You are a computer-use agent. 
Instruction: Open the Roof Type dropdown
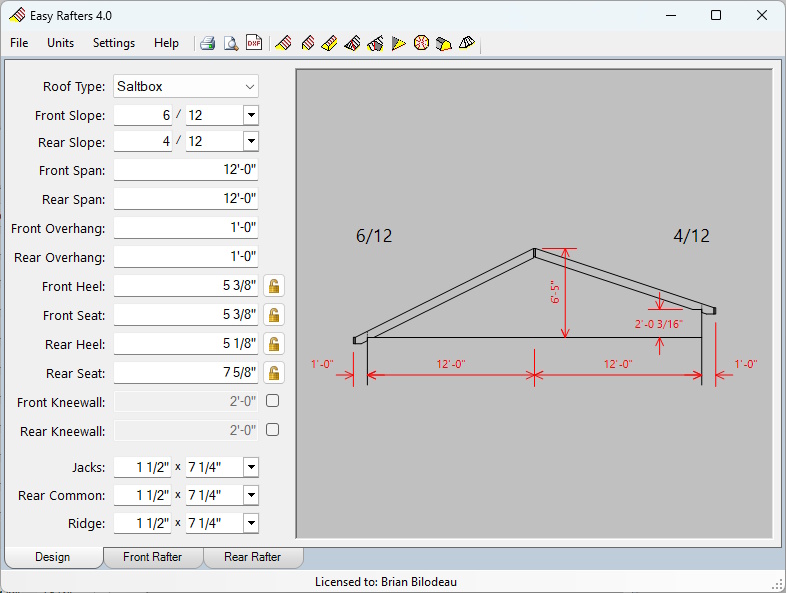point(186,87)
